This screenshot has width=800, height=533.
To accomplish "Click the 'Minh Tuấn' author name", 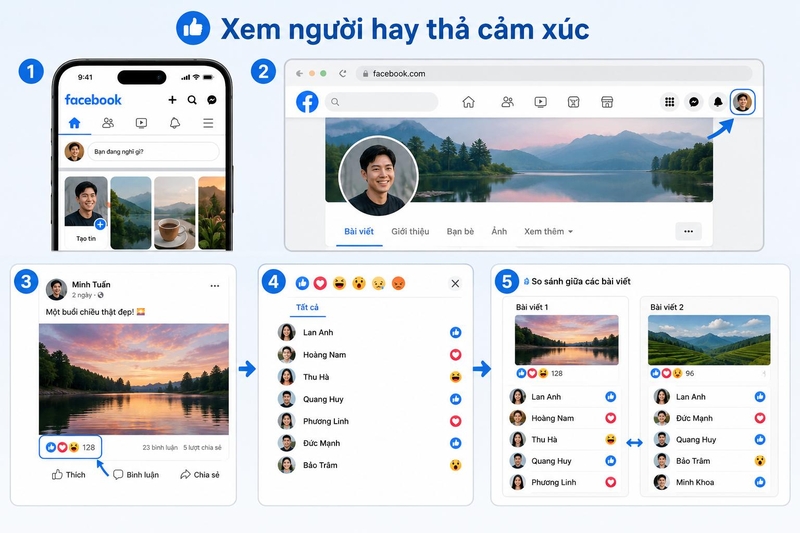I will click(91, 284).
